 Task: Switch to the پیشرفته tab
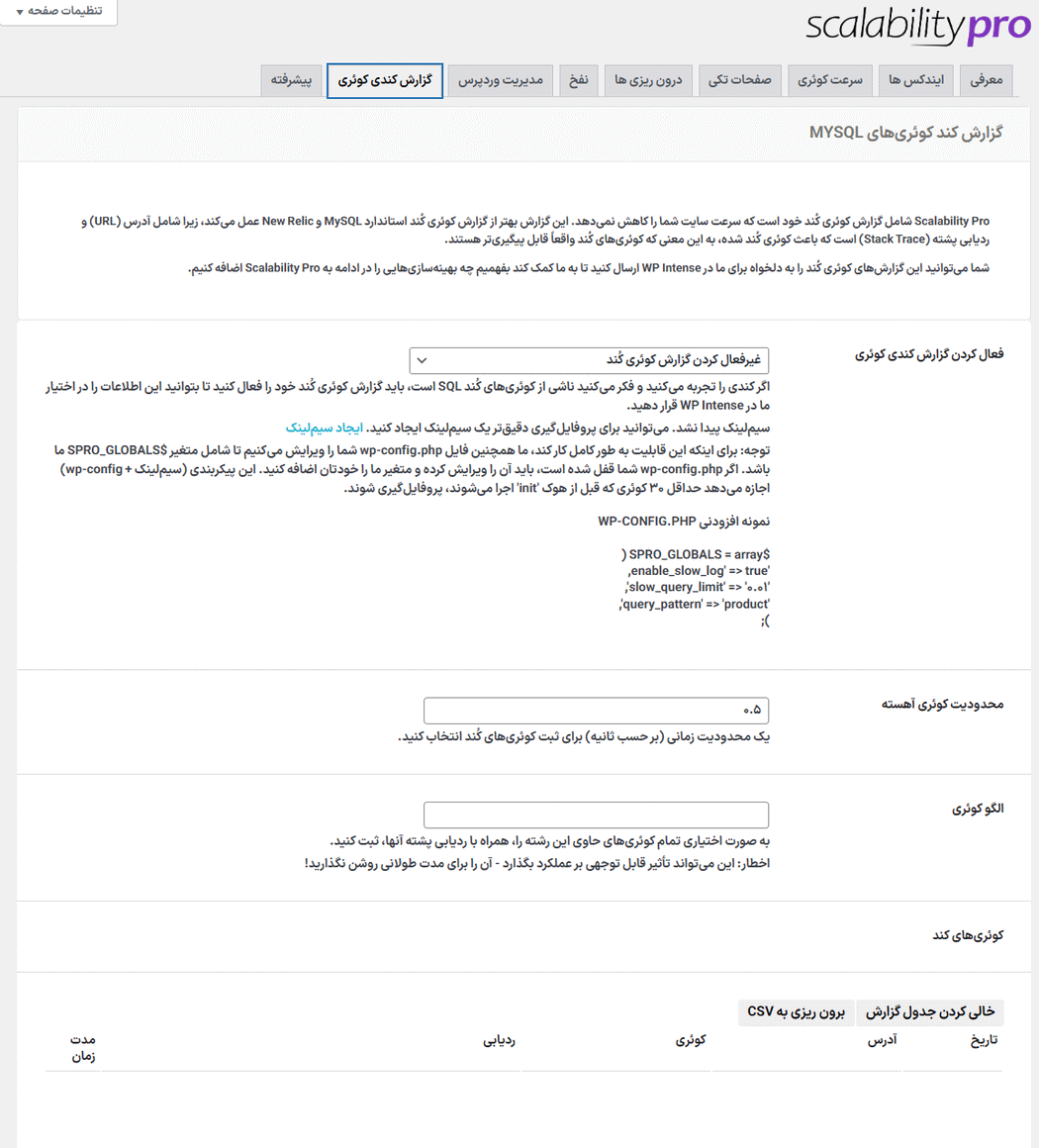(291, 80)
